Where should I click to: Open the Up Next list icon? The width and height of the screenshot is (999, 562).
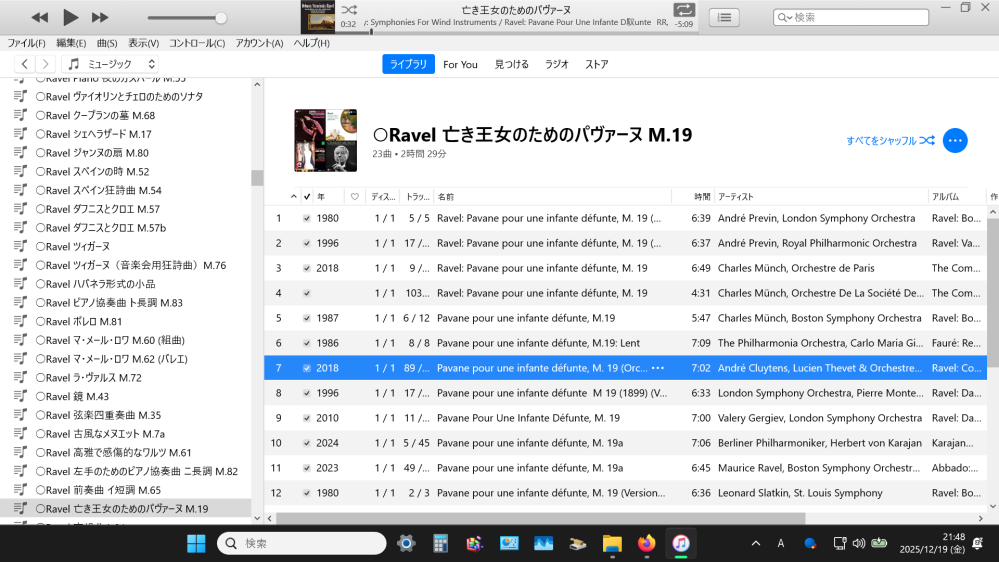click(724, 18)
